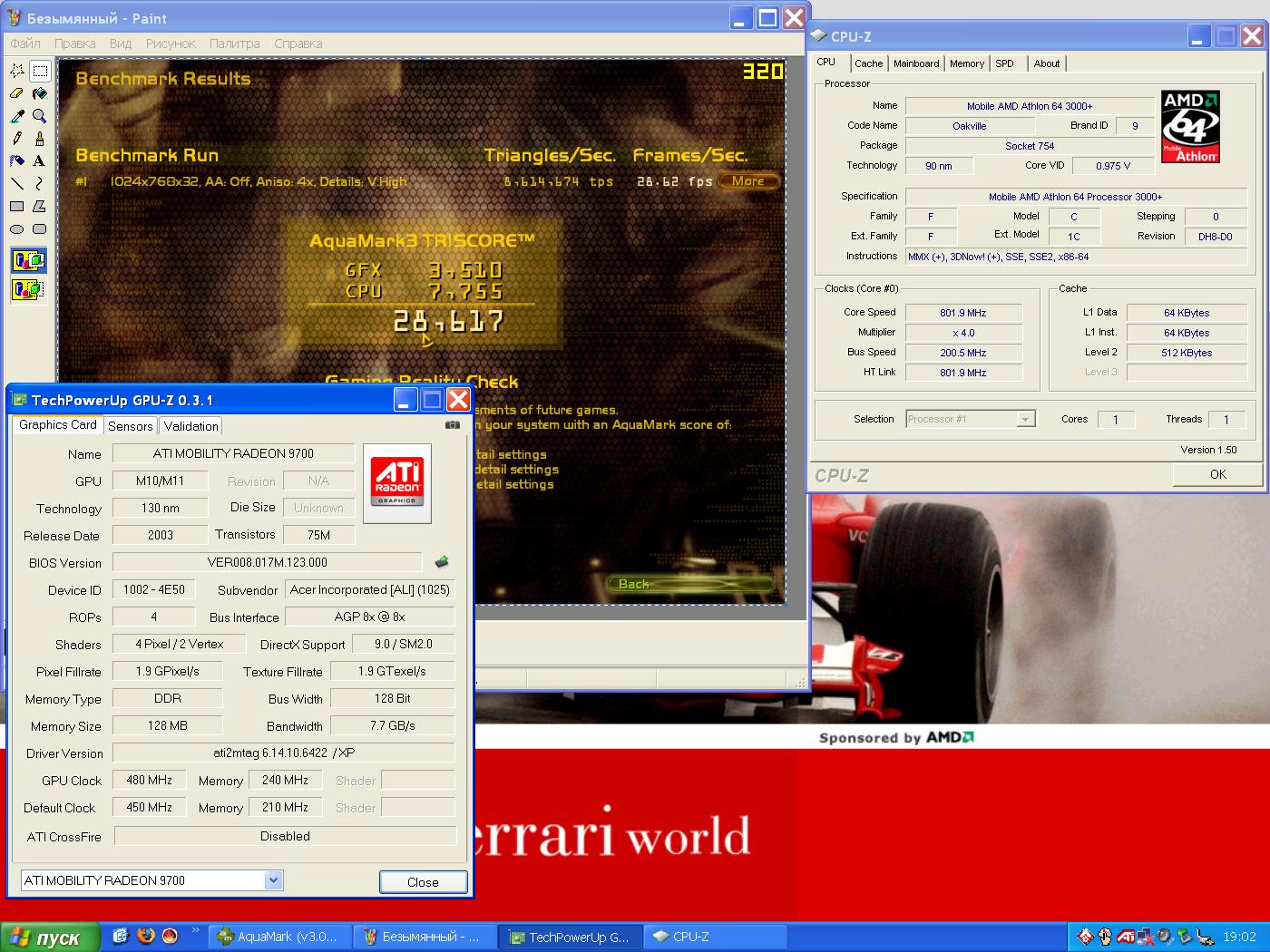This screenshot has height=952, width=1270.
Task: Select the rectangular Select tool in Paint
Action: 40,70
